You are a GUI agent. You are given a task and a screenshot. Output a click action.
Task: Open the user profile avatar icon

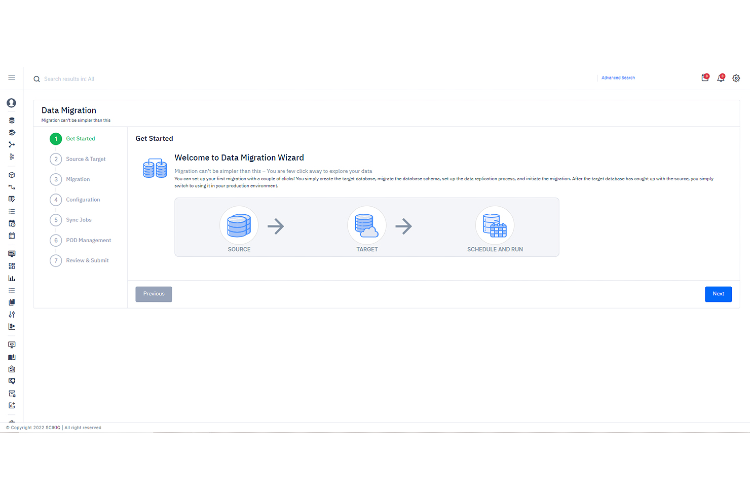[11, 103]
